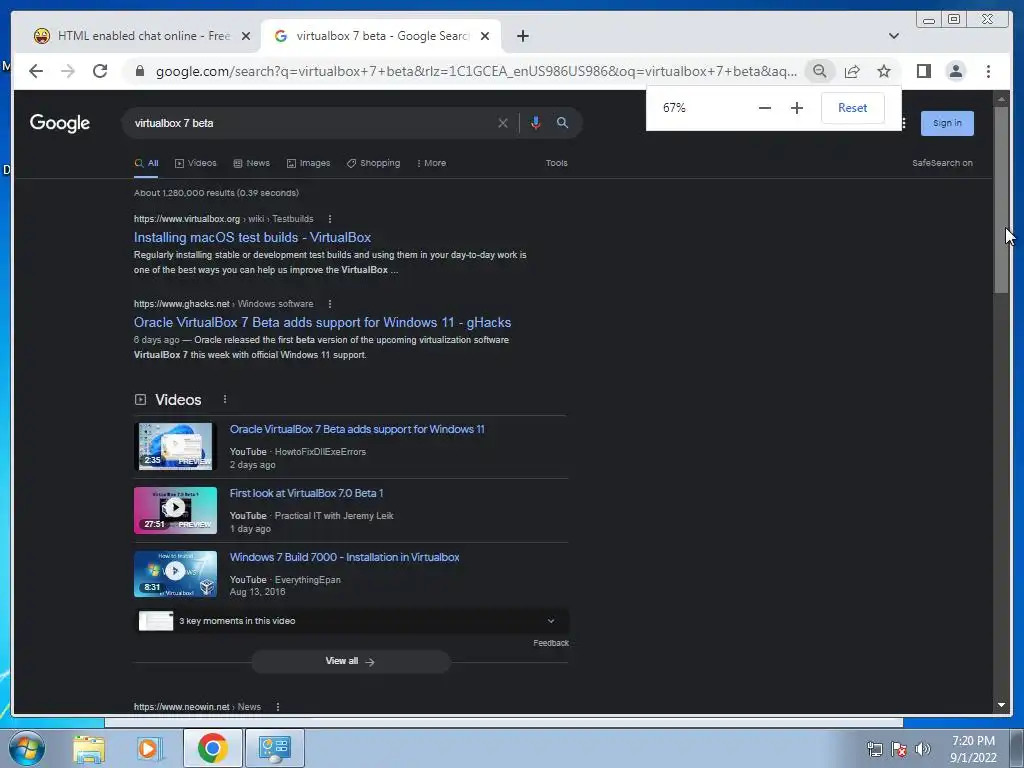The height and width of the screenshot is (768, 1024).
Task: Open Oracle VirtualBox 7 Beta gHacks result
Action: pyautogui.click(x=323, y=322)
